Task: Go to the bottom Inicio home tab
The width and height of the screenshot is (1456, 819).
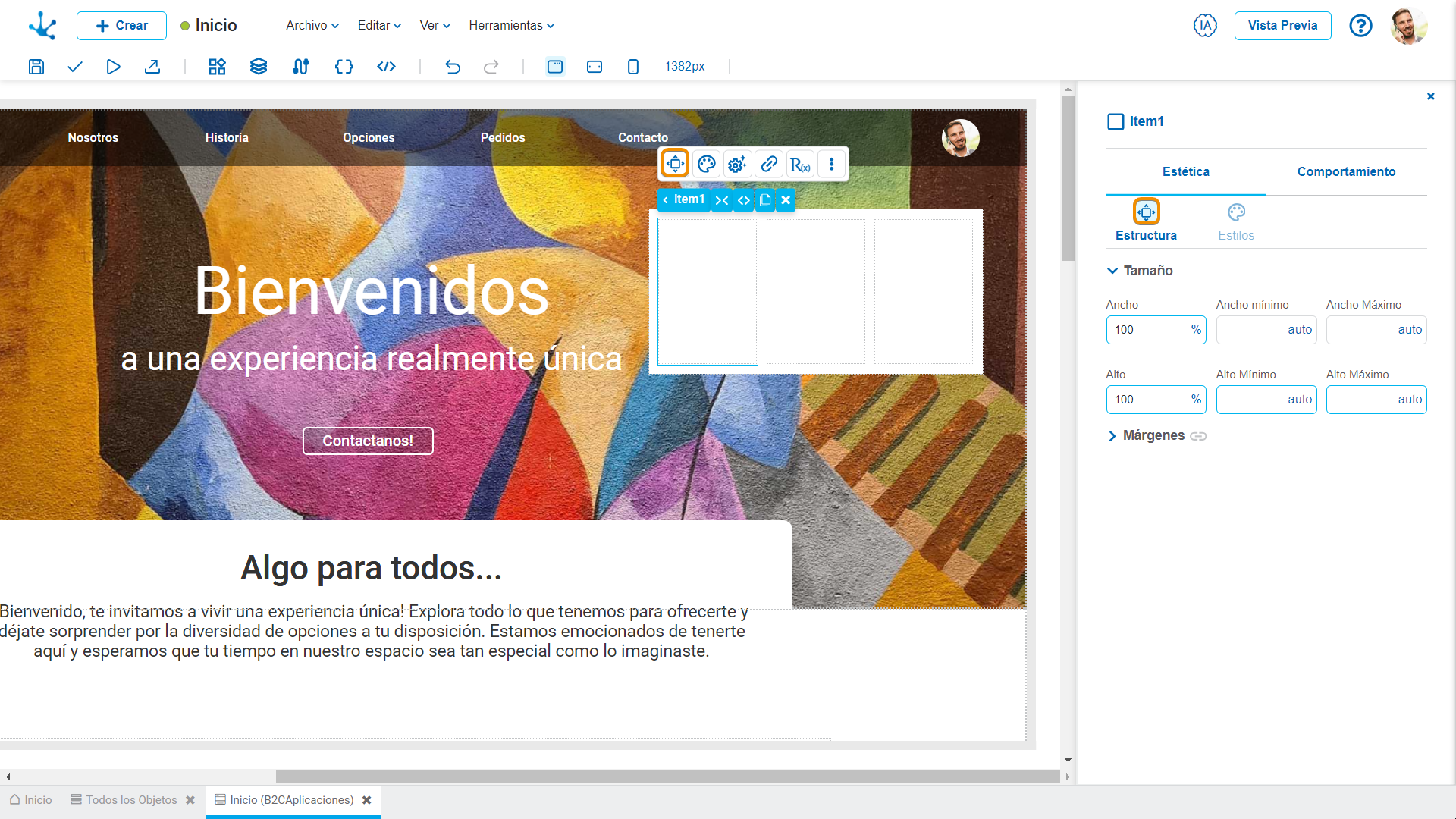Action: pos(31,800)
